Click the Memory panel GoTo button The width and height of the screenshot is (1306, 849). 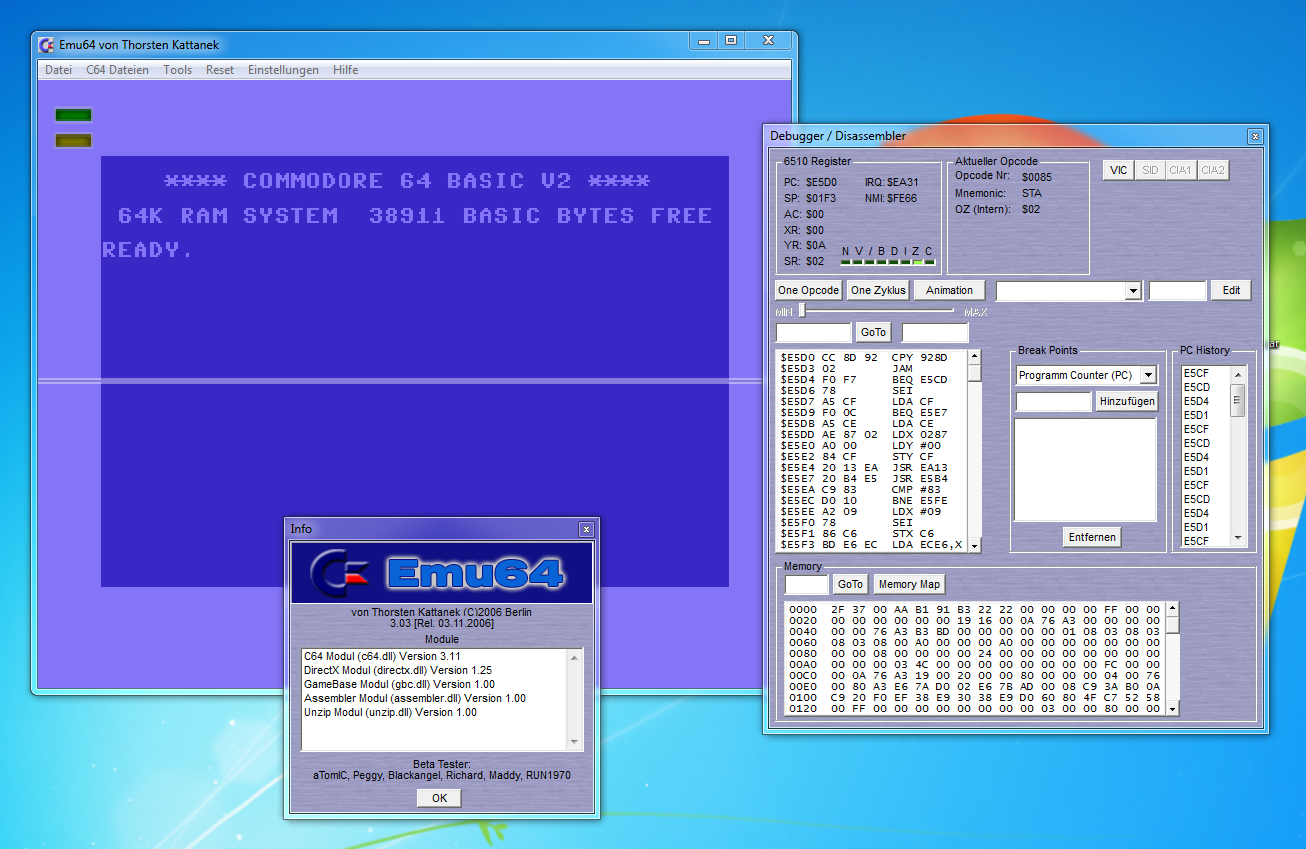coord(850,584)
